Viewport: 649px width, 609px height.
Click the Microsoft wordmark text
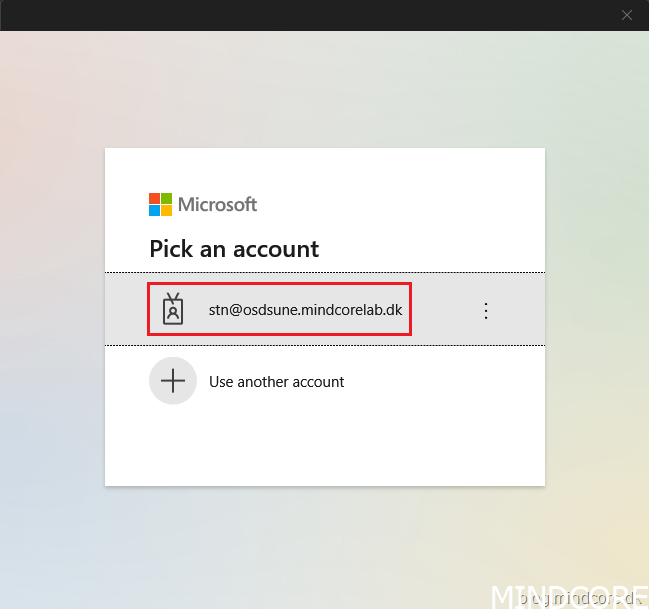coord(217,204)
